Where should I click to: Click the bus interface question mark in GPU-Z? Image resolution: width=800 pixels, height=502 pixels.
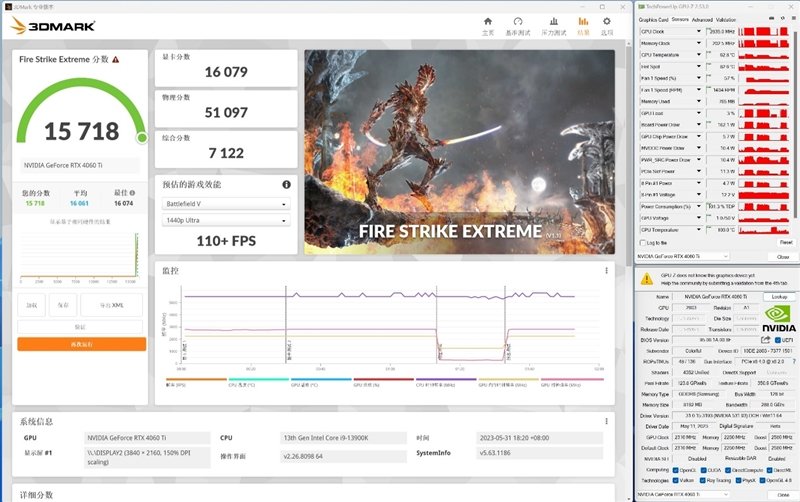coord(794,361)
